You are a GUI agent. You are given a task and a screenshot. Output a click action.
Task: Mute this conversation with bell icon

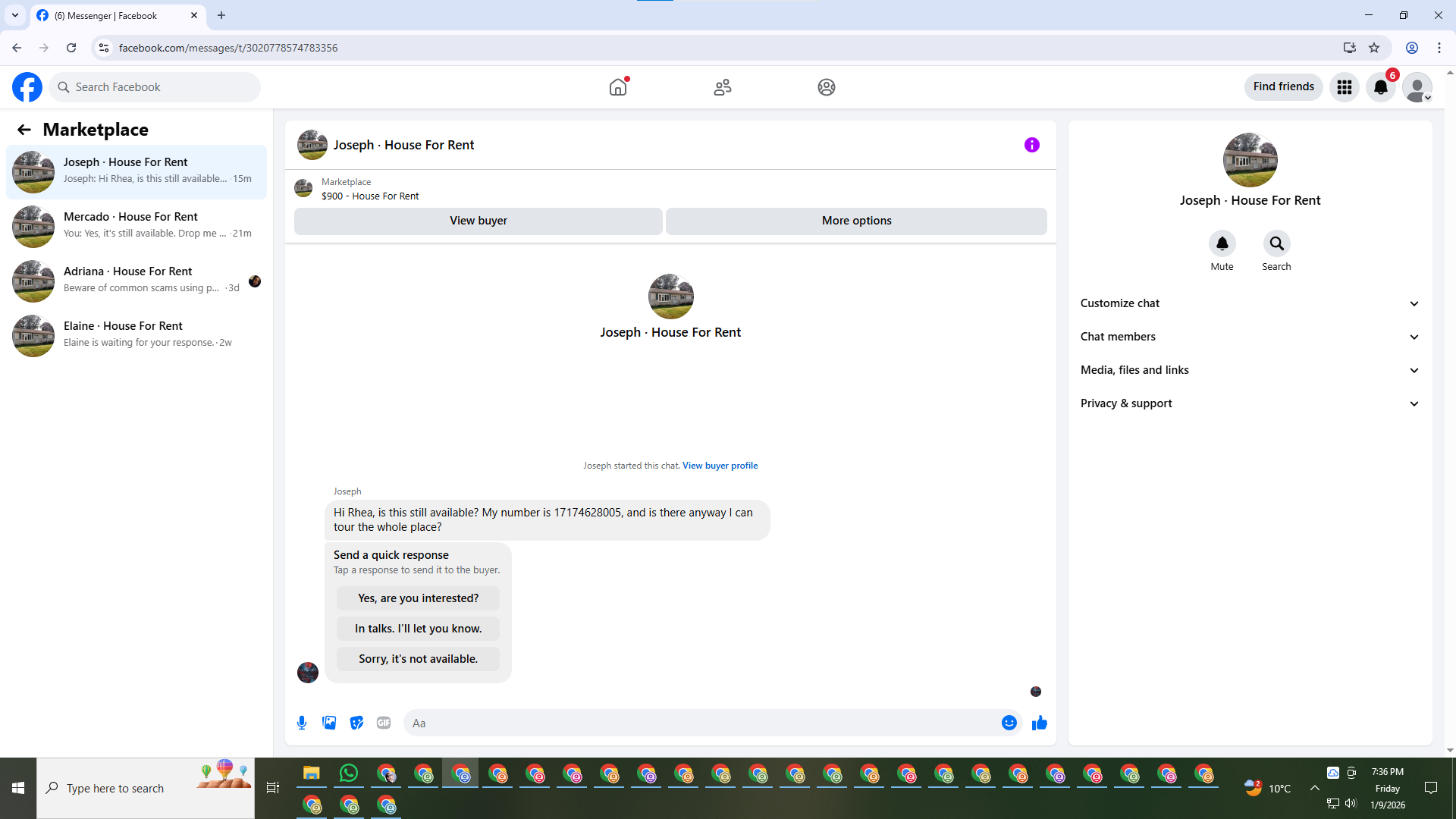[x=1222, y=243]
